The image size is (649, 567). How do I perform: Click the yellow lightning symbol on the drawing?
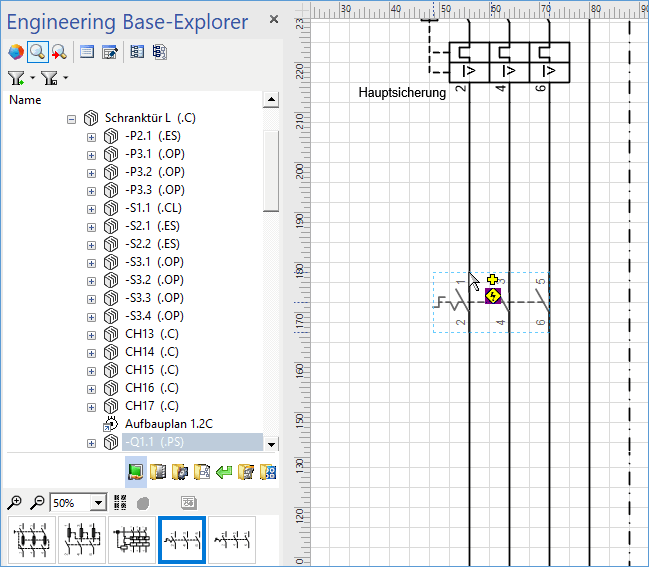[x=492, y=296]
